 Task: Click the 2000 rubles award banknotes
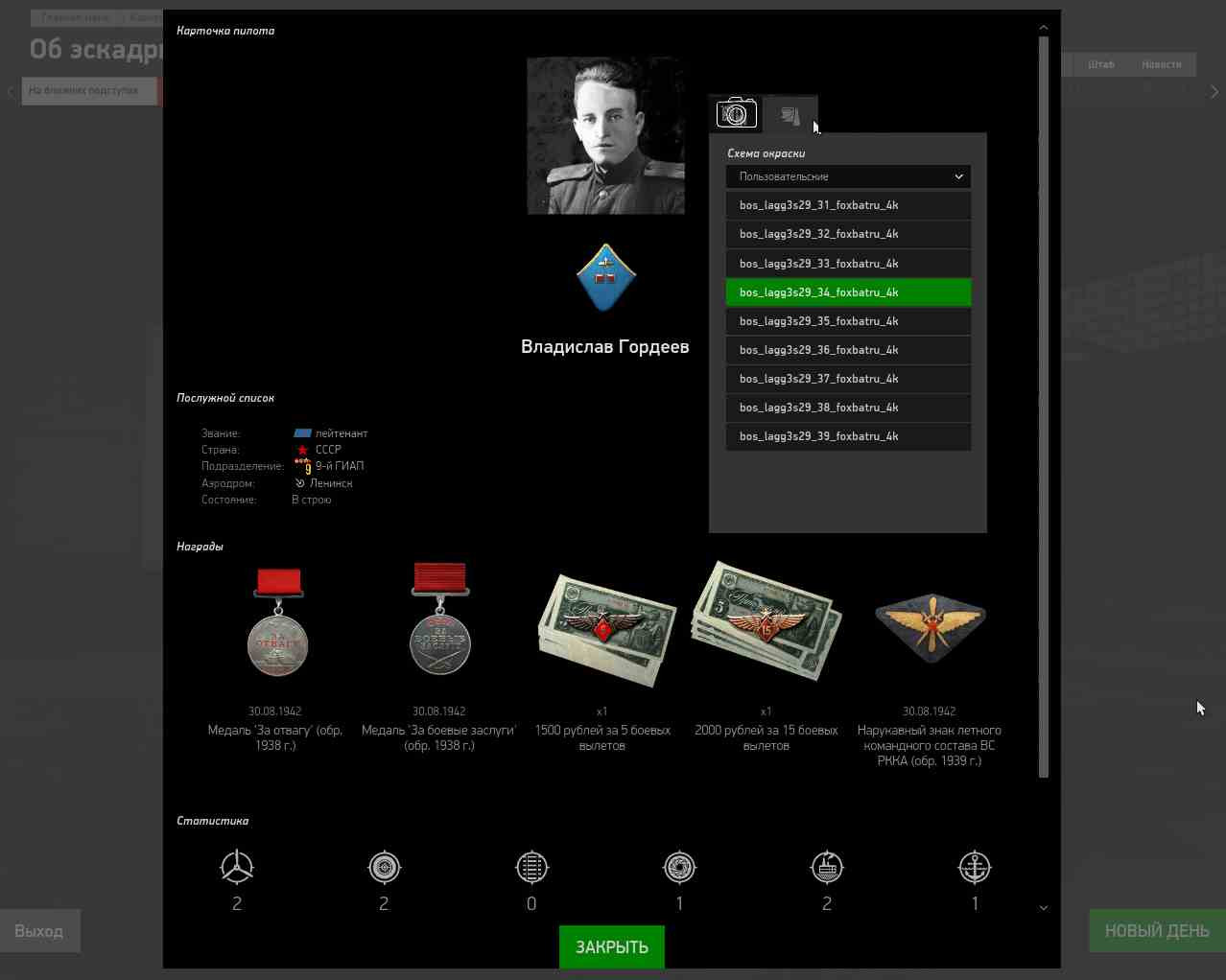tap(767, 620)
